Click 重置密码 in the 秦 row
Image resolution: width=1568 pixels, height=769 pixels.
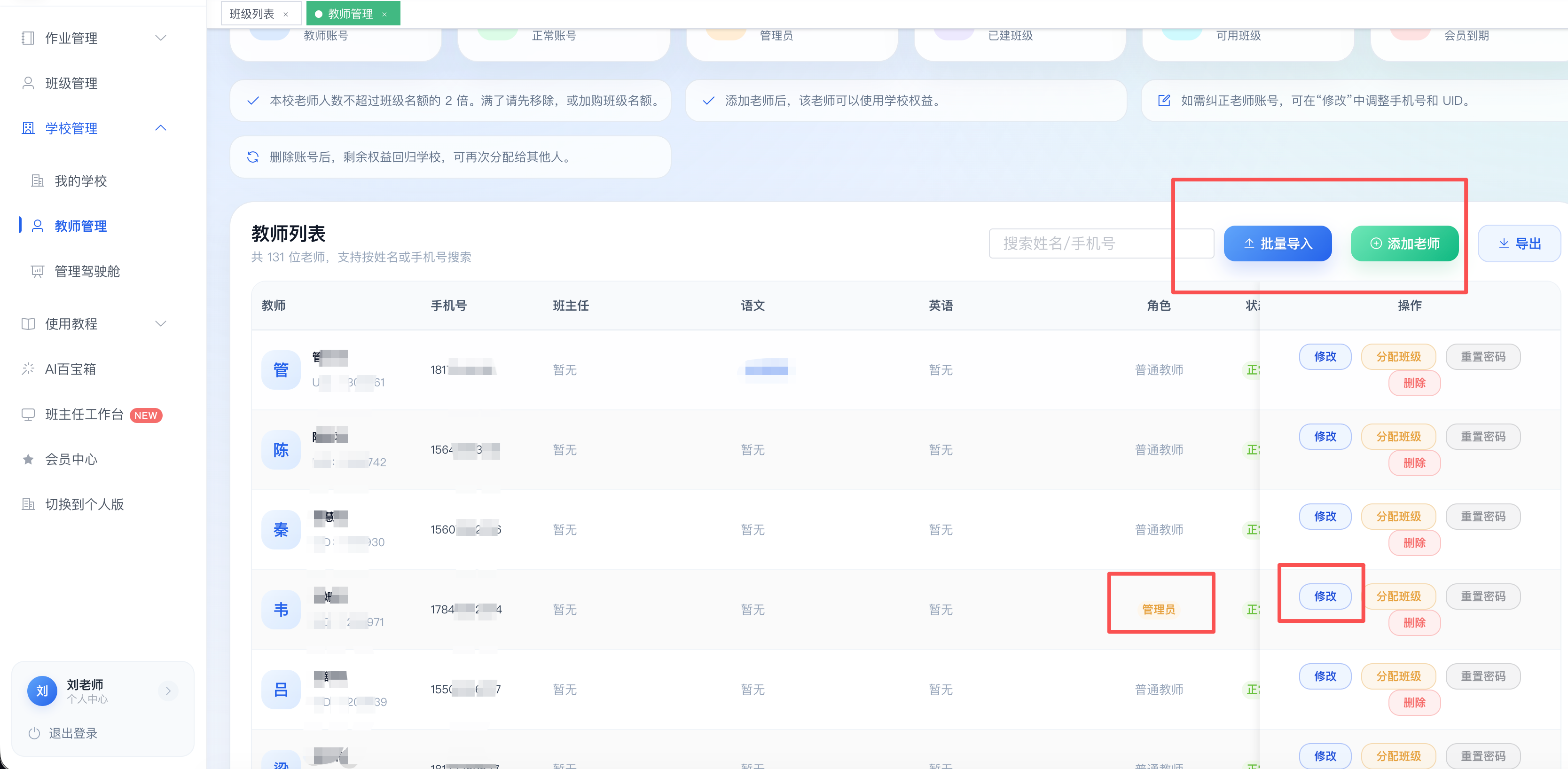tap(1483, 516)
